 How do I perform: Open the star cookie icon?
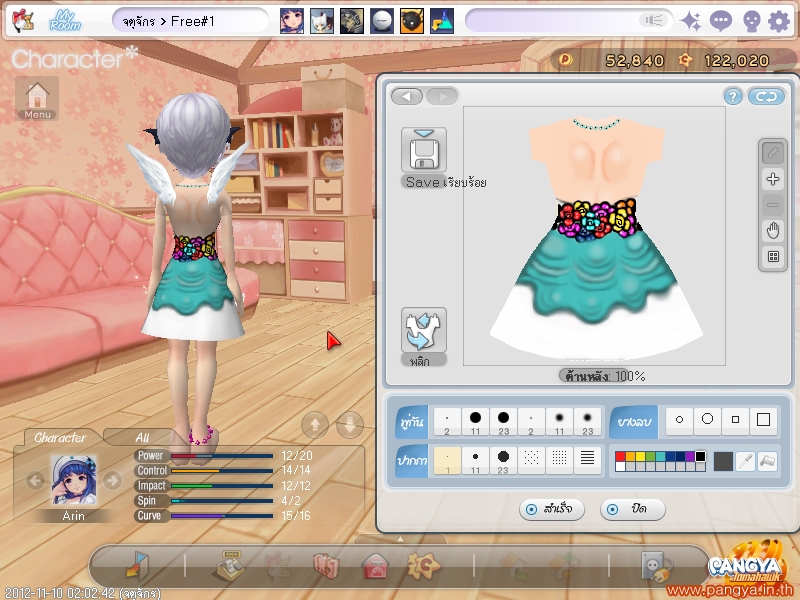click(x=423, y=565)
